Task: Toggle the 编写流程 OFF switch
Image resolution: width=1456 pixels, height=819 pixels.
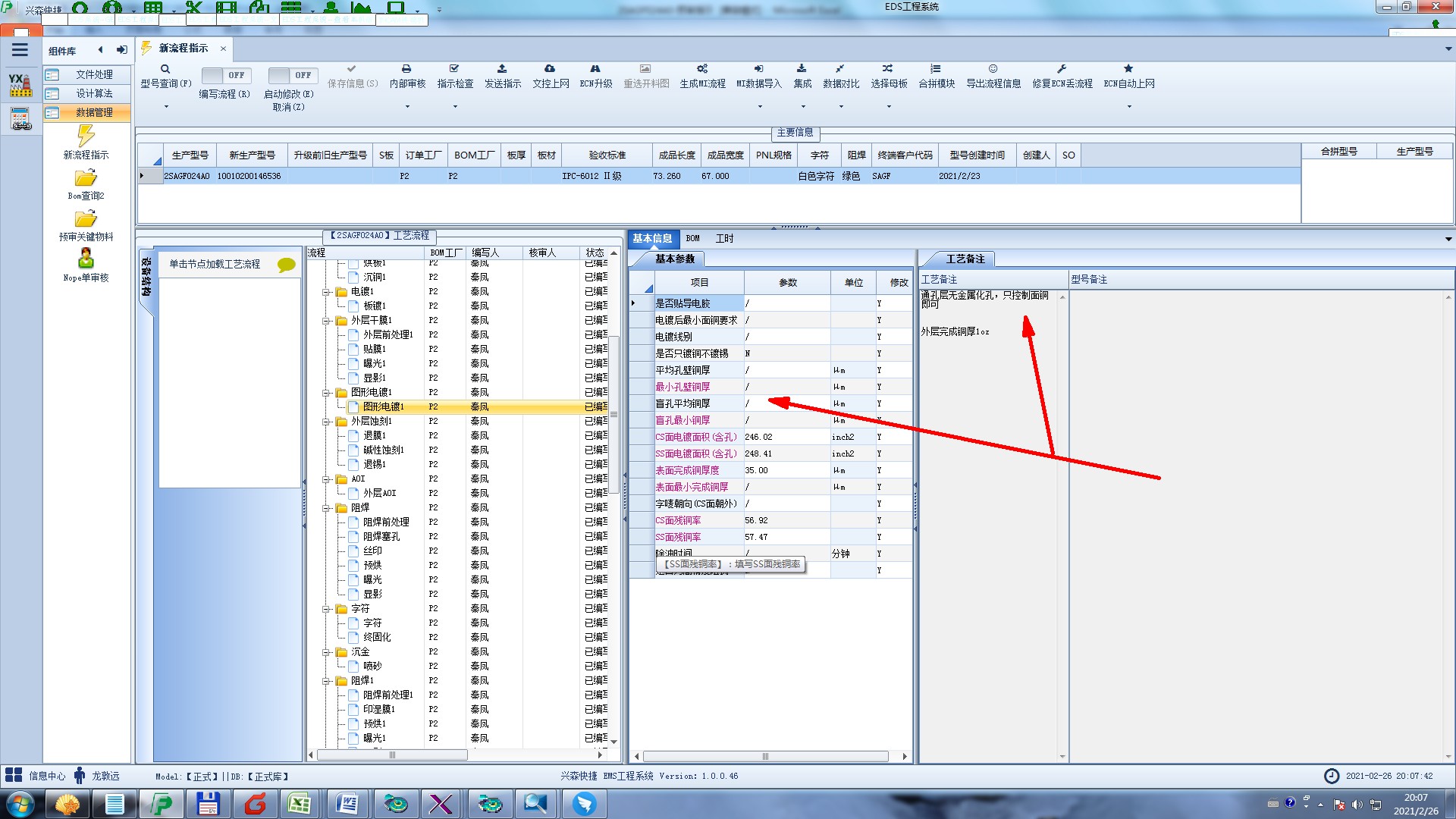Action: tap(224, 75)
